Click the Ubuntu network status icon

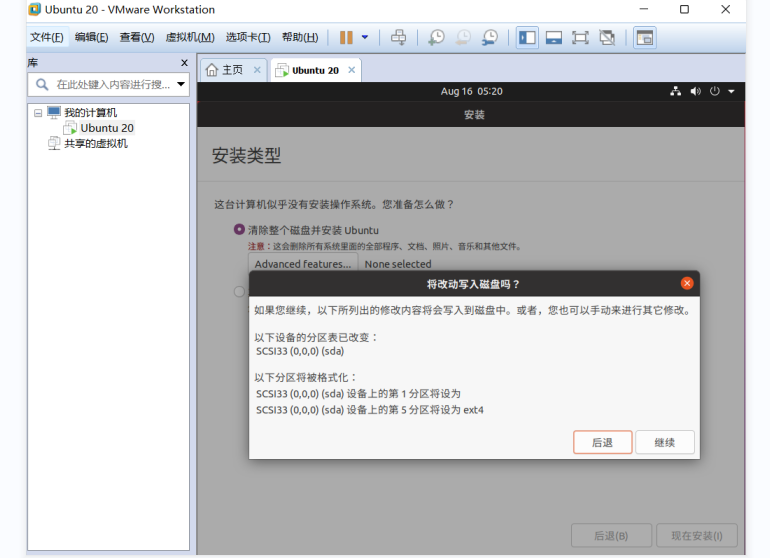(x=676, y=91)
